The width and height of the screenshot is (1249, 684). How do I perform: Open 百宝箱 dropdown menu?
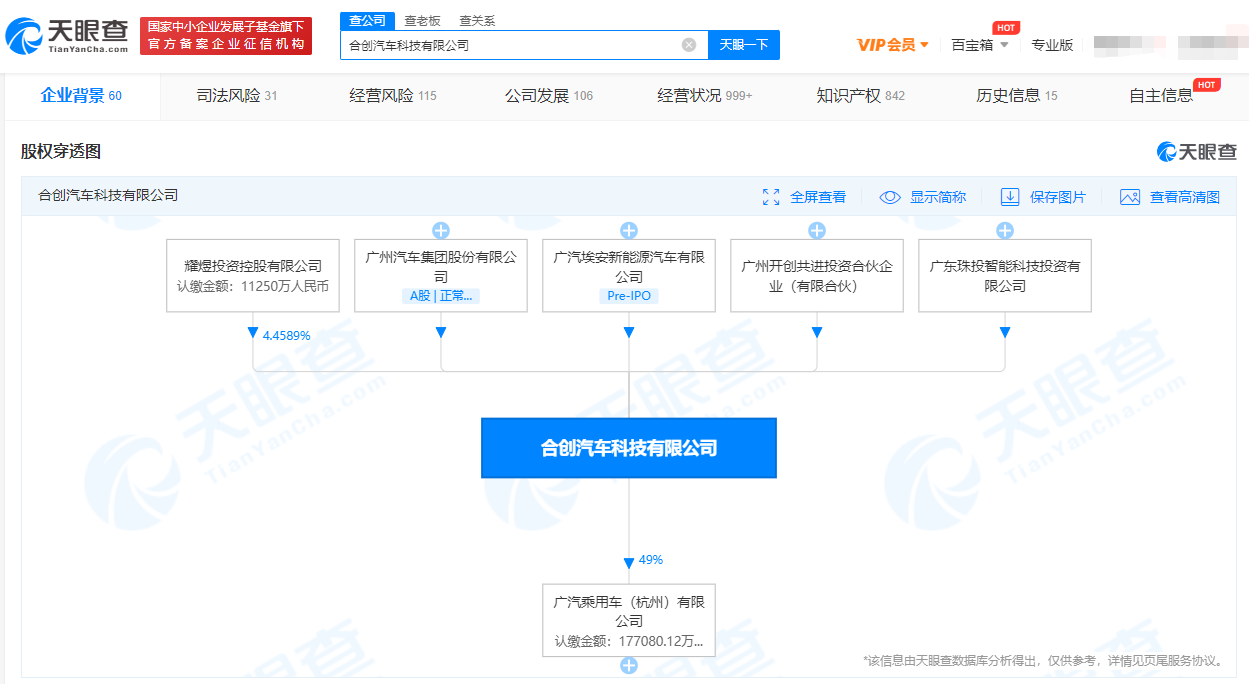tap(980, 45)
